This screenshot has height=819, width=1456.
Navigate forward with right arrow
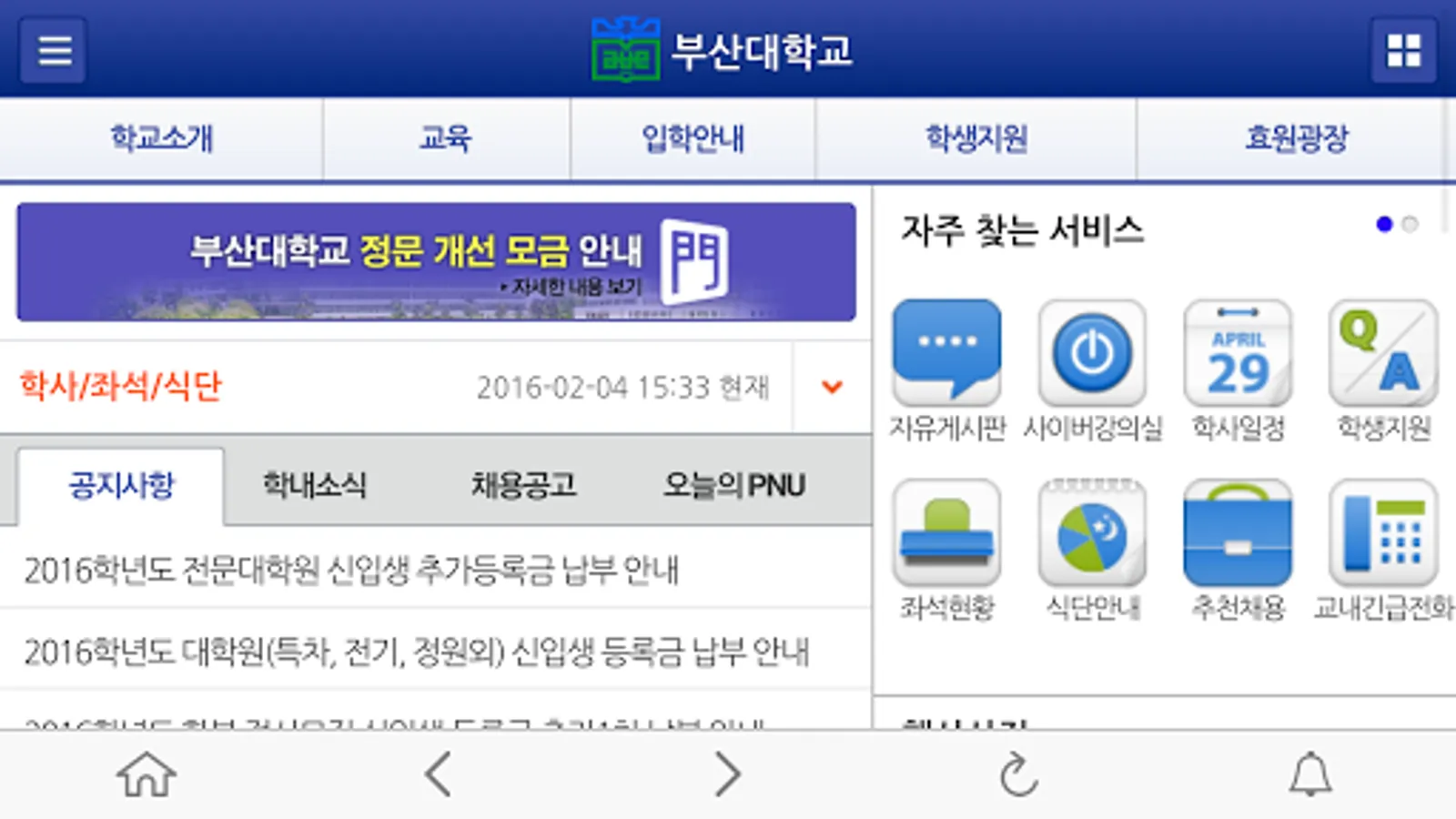(x=728, y=775)
